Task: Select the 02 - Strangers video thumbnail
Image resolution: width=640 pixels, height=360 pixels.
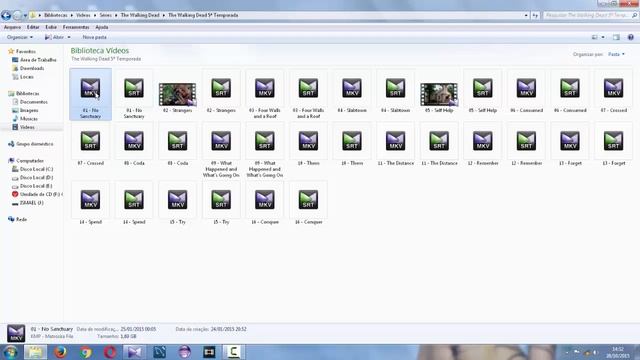Action: [x=178, y=94]
